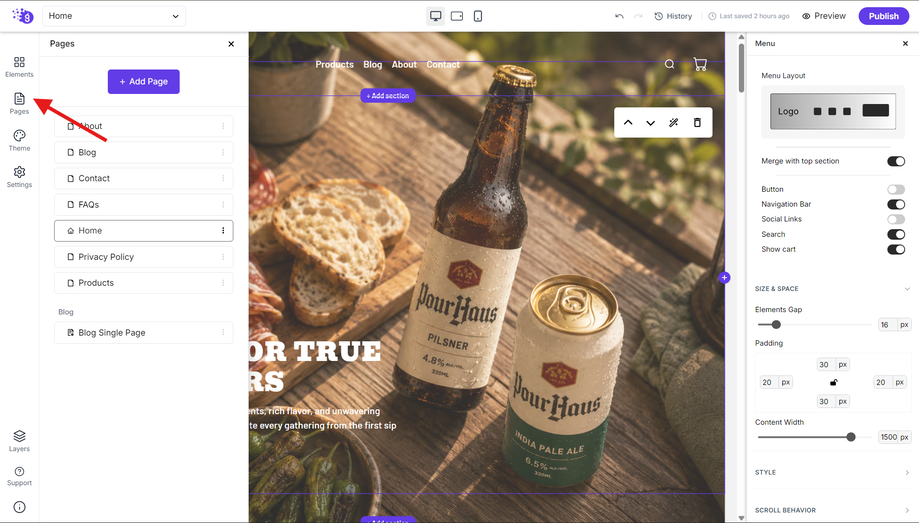Edit the top padding value field

coord(824,364)
